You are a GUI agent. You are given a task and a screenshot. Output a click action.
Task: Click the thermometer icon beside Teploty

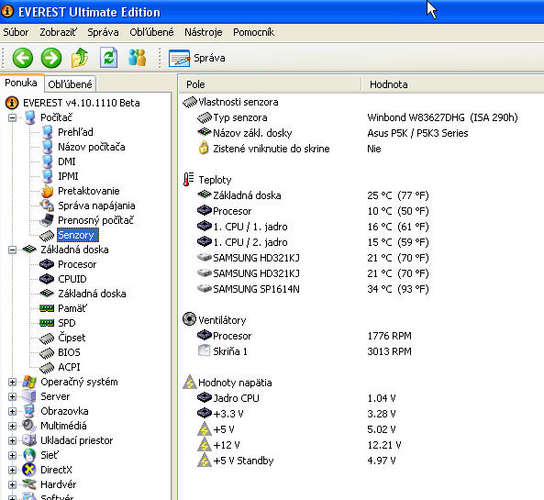coord(188,179)
